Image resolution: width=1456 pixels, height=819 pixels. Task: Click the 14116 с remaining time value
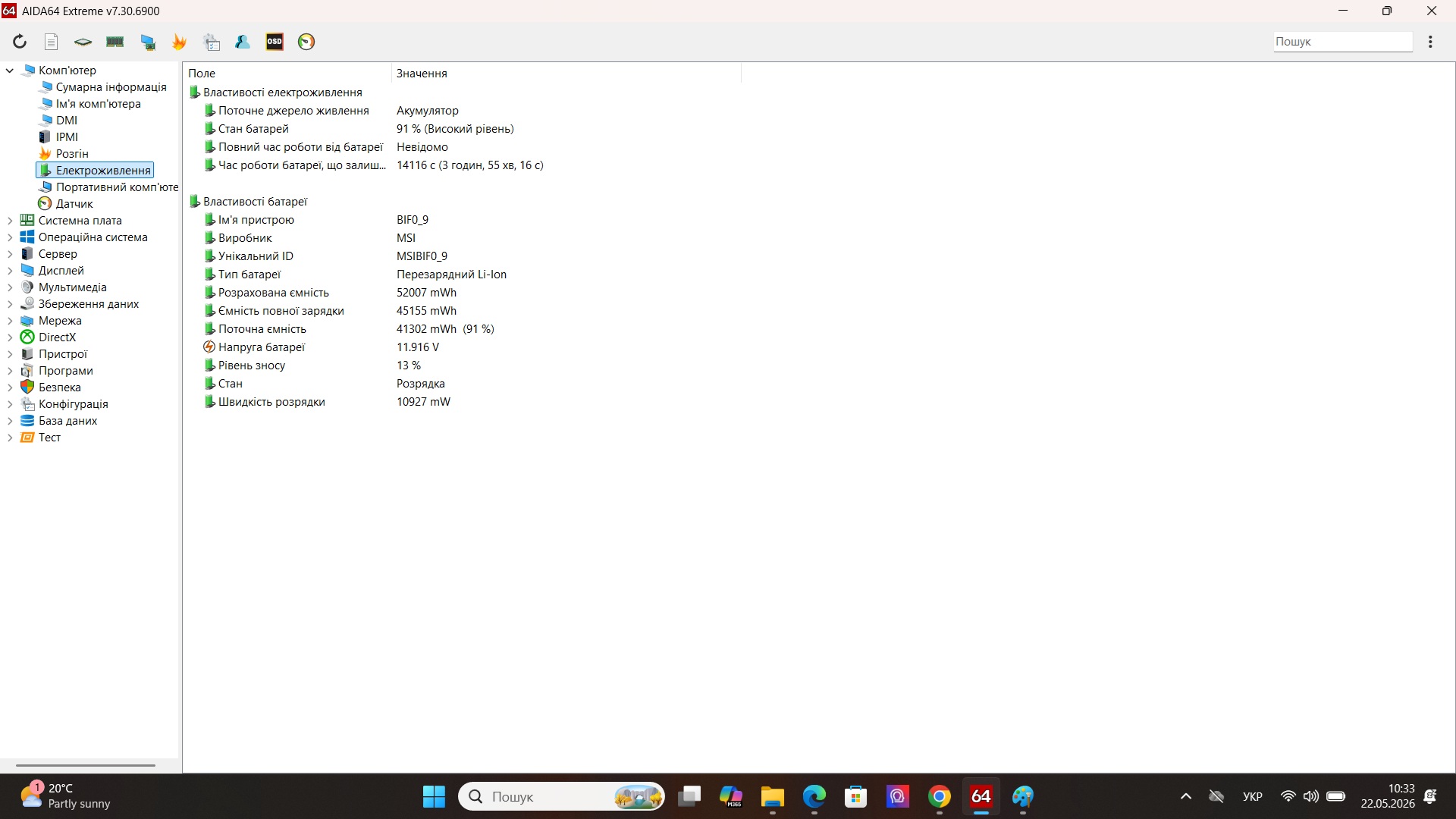(470, 165)
